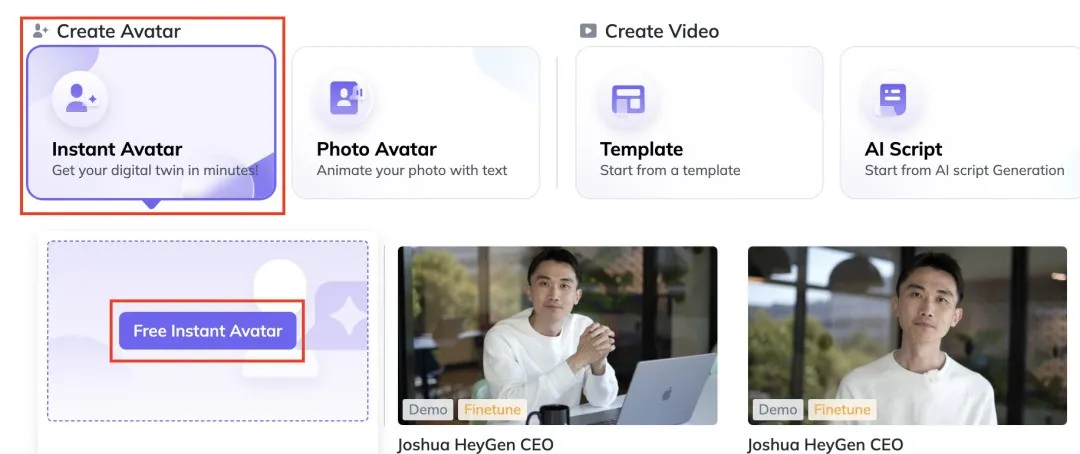Click the AI Script document icon
Viewport: 1080px width, 454px height.
coord(892,98)
